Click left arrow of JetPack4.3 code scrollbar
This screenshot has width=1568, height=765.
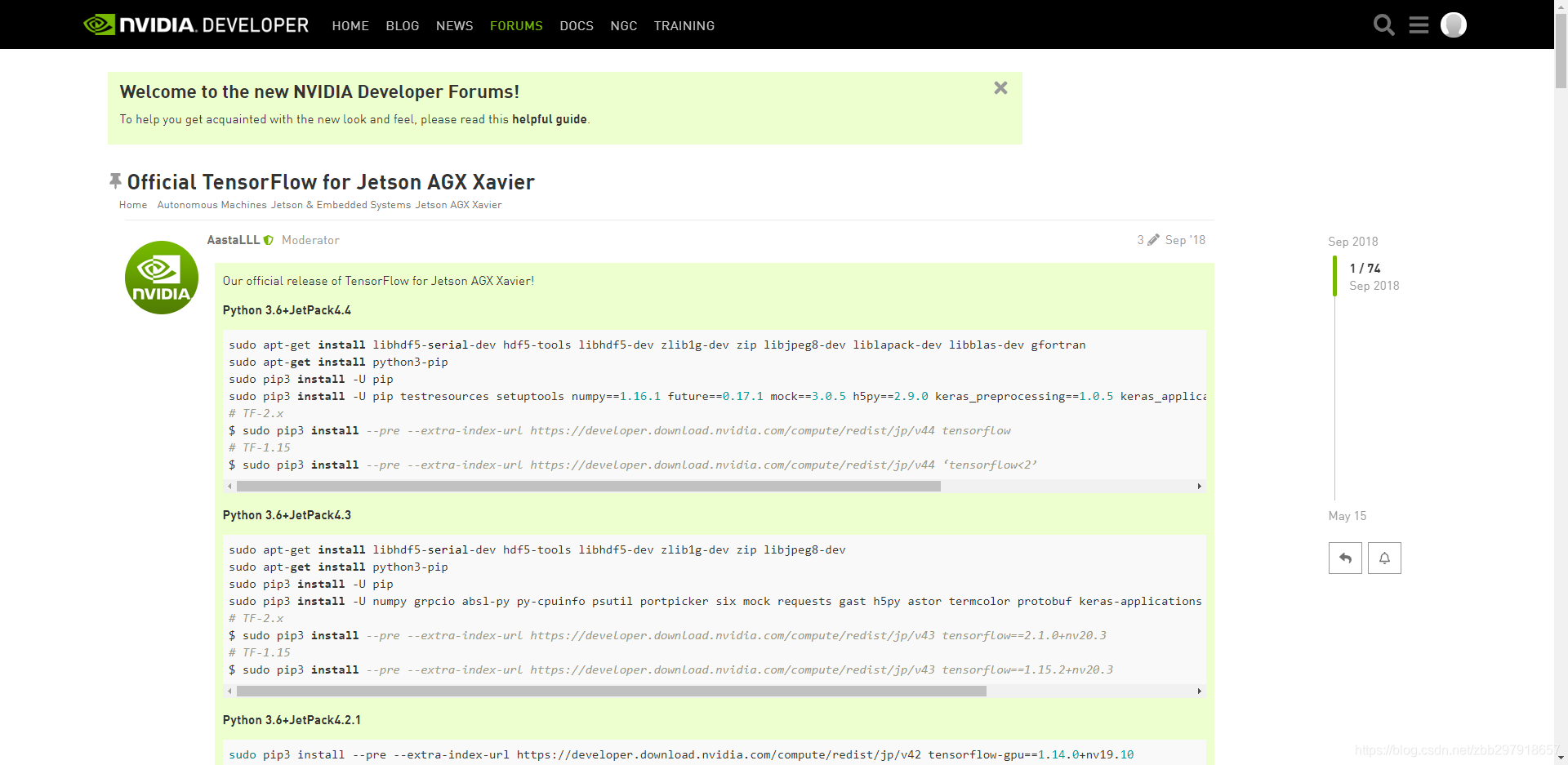(229, 691)
